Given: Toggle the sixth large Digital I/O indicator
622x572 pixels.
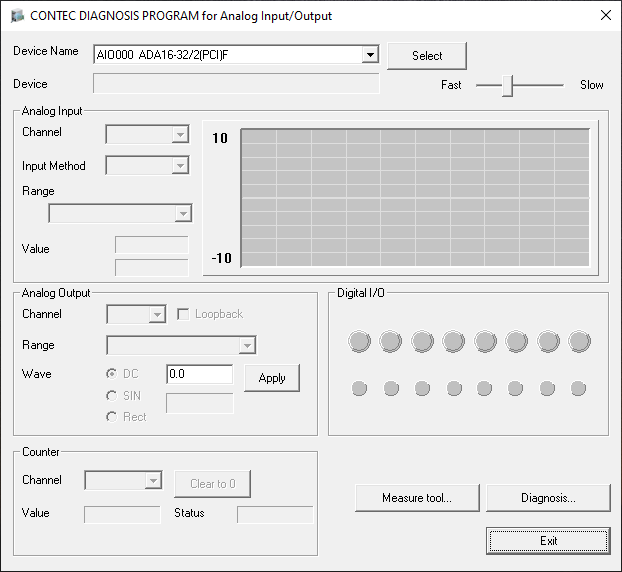Looking at the screenshot, I should [x=516, y=341].
